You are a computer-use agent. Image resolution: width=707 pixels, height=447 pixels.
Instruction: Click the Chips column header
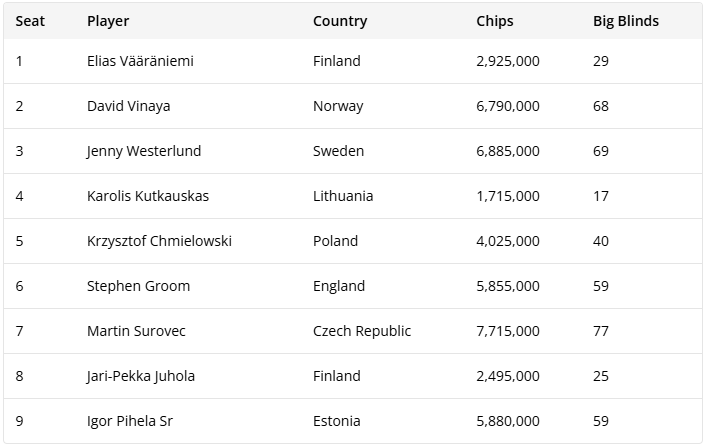coord(495,21)
